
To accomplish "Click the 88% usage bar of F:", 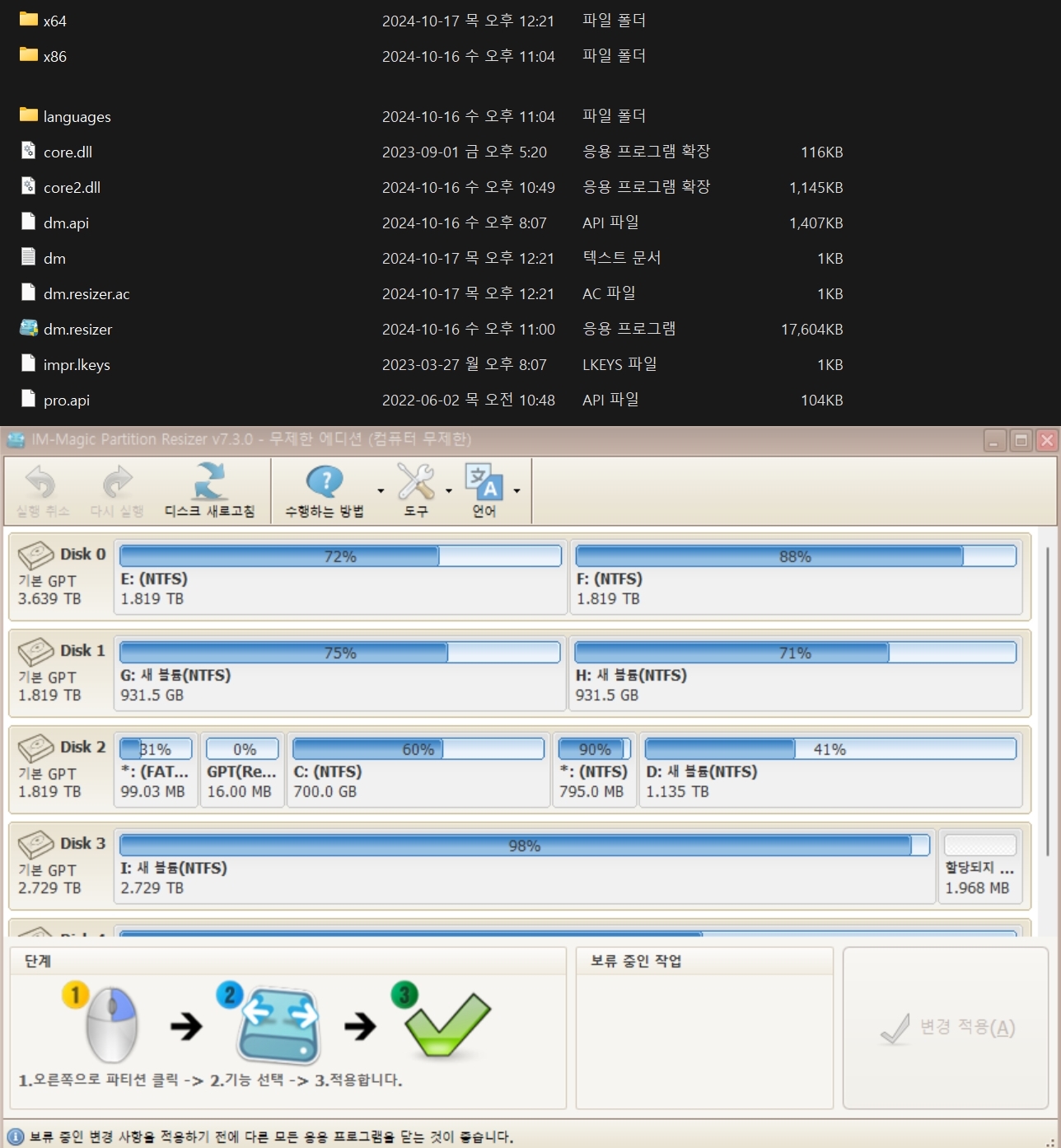I will (796, 556).
